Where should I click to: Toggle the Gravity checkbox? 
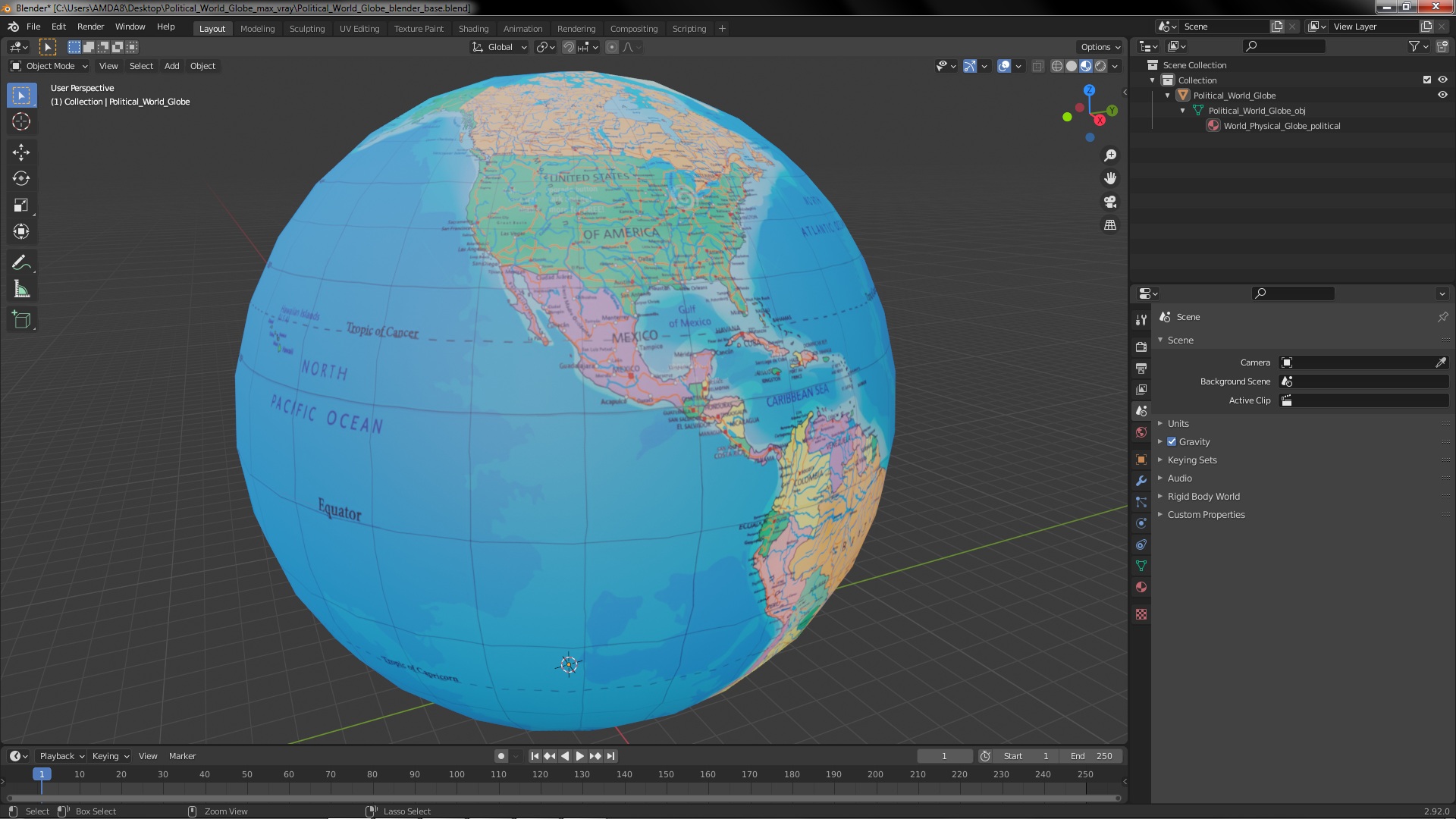coord(1172,442)
